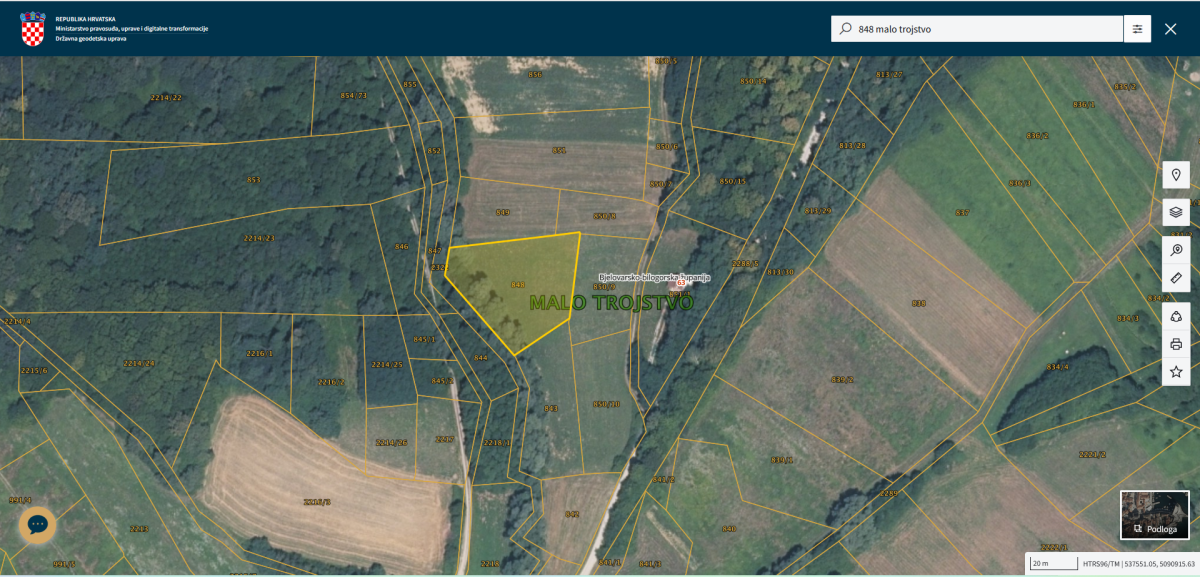Switch basemap via Podloga thumbnail
Viewport: 1200px width, 577px height.
pyautogui.click(x=1154, y=515)
